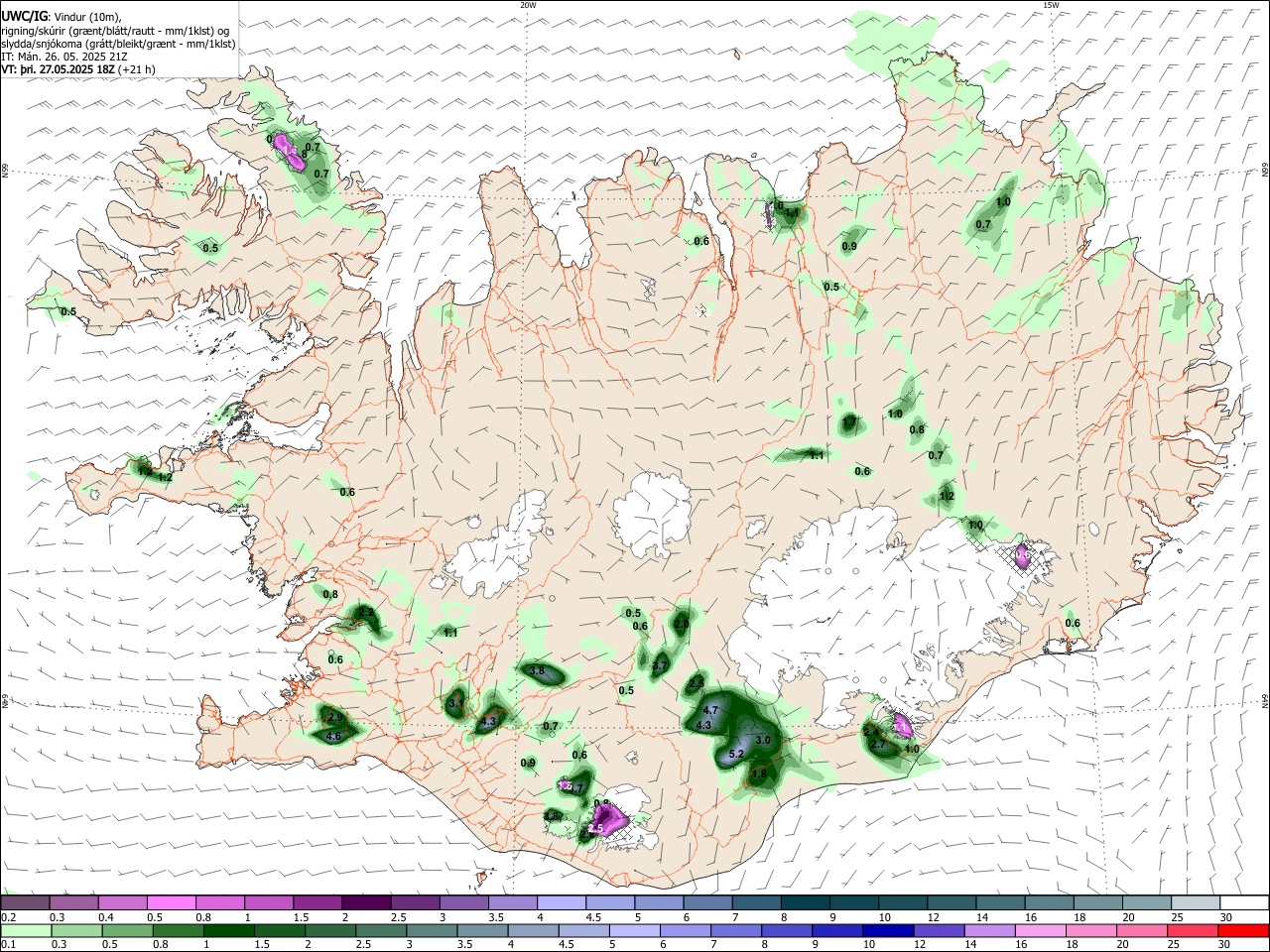Viewport: 1270px width, 952px height.
Task: Click the IT: Mán. 26. 05. 2025 21Z line
Action: [63, 57]
